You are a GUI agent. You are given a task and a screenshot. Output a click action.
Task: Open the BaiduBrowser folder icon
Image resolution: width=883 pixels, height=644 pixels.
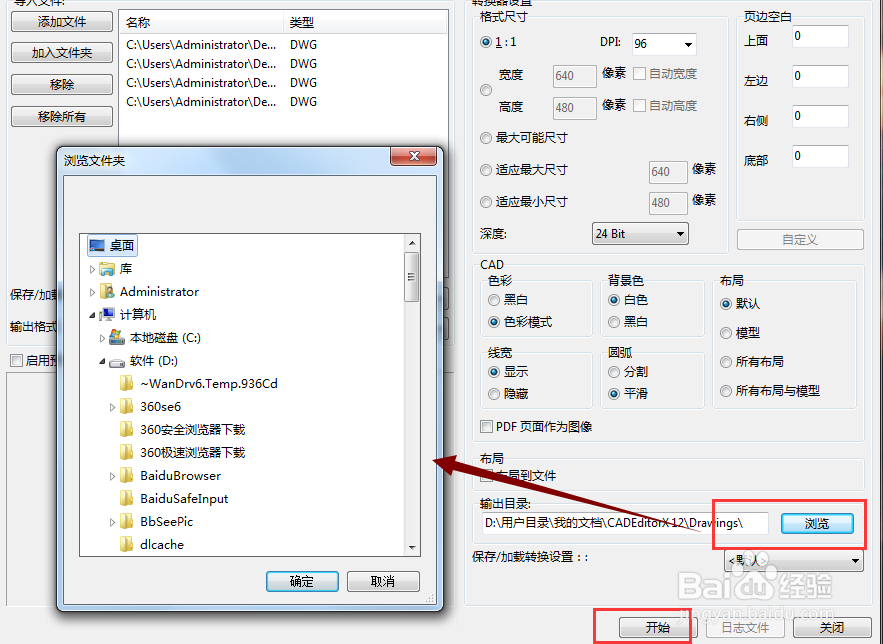[x=127, y=476]
